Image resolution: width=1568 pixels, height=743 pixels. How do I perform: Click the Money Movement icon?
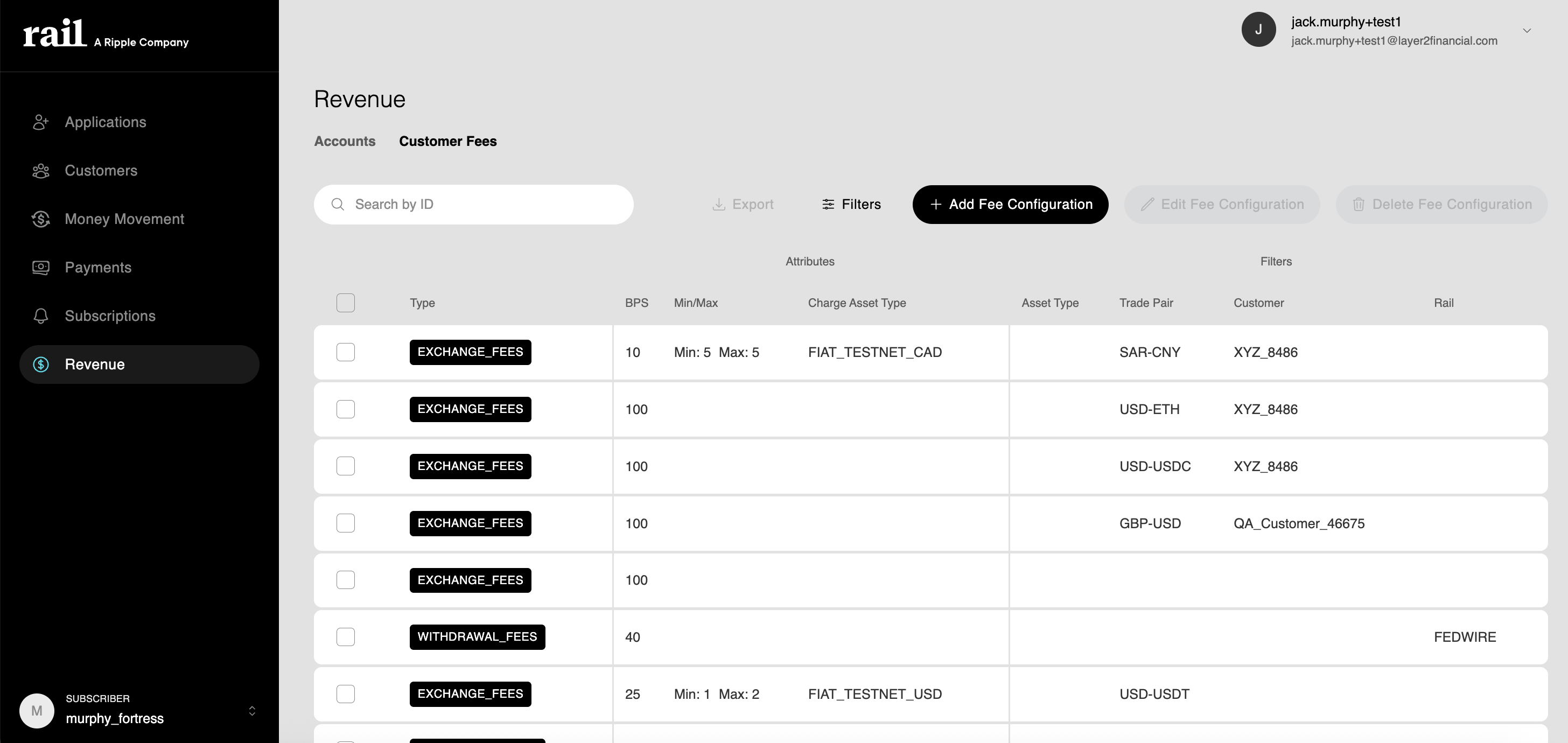coord(41,219)
